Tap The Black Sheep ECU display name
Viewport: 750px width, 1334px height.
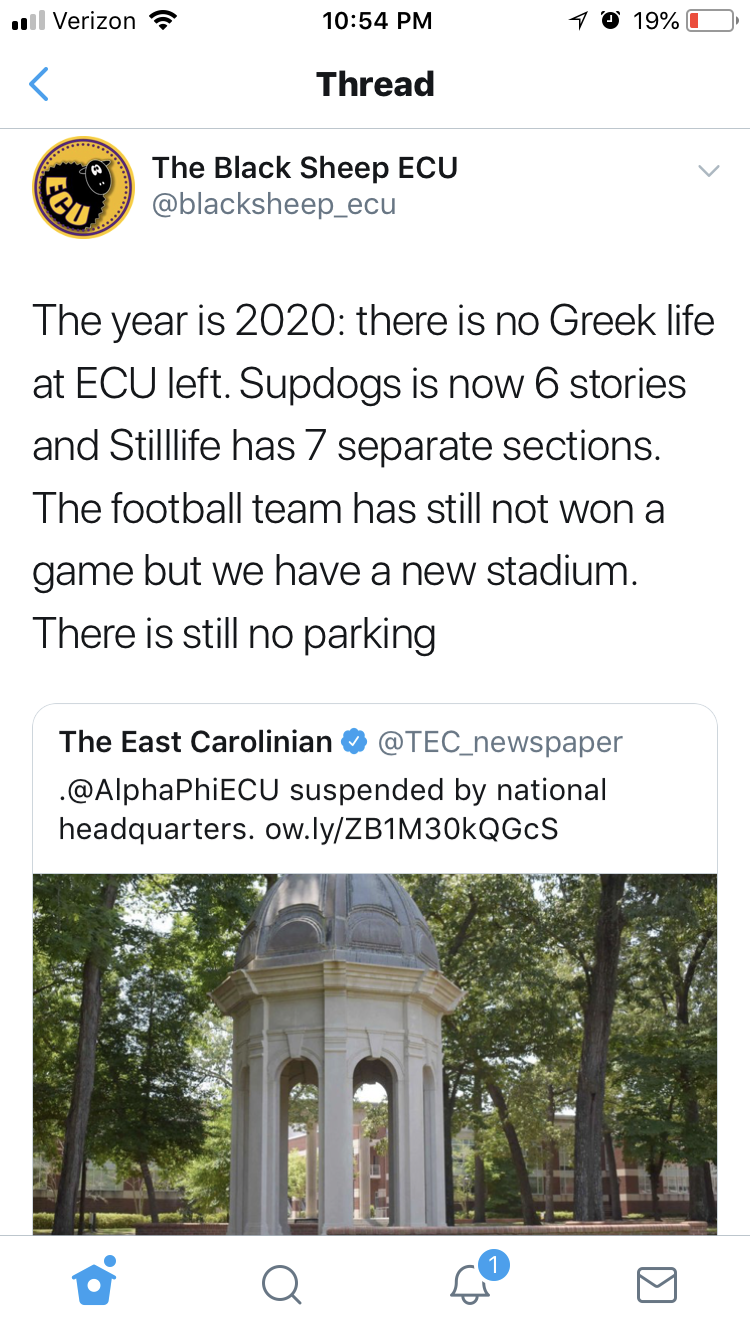[x=305, y=167]
